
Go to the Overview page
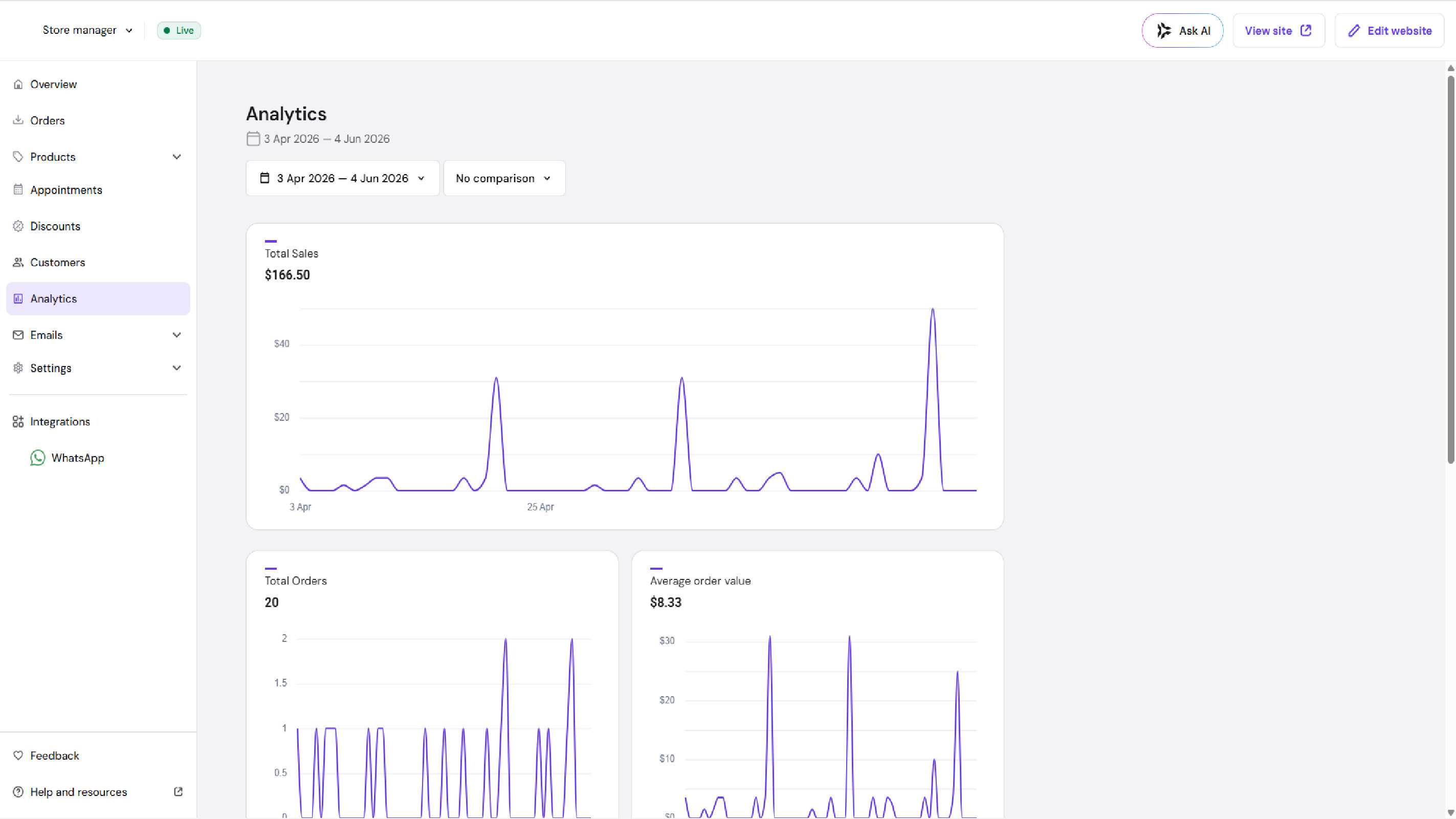pyautogui.click(x=98, y=84)
